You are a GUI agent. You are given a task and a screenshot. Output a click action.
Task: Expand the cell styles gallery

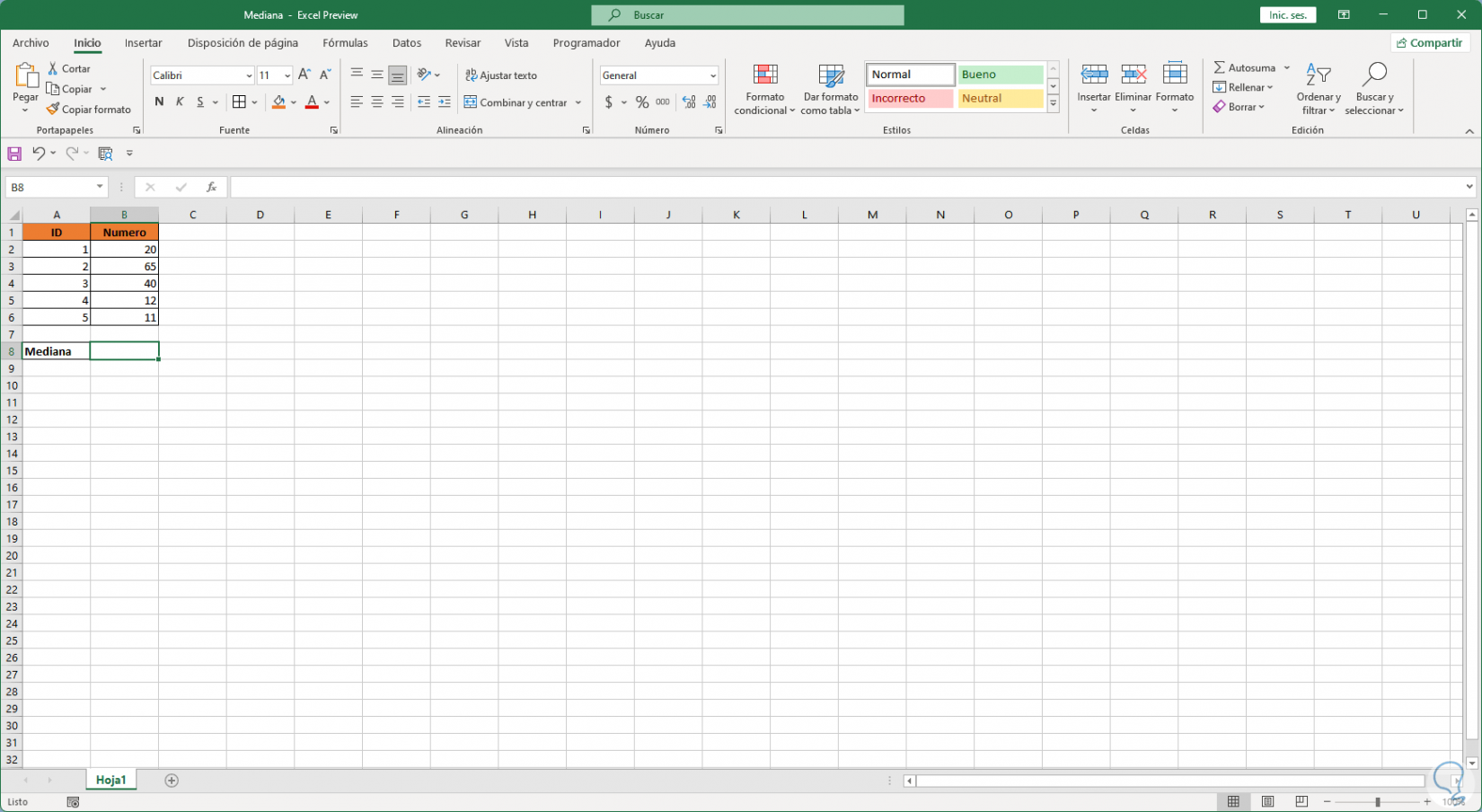1054,104
